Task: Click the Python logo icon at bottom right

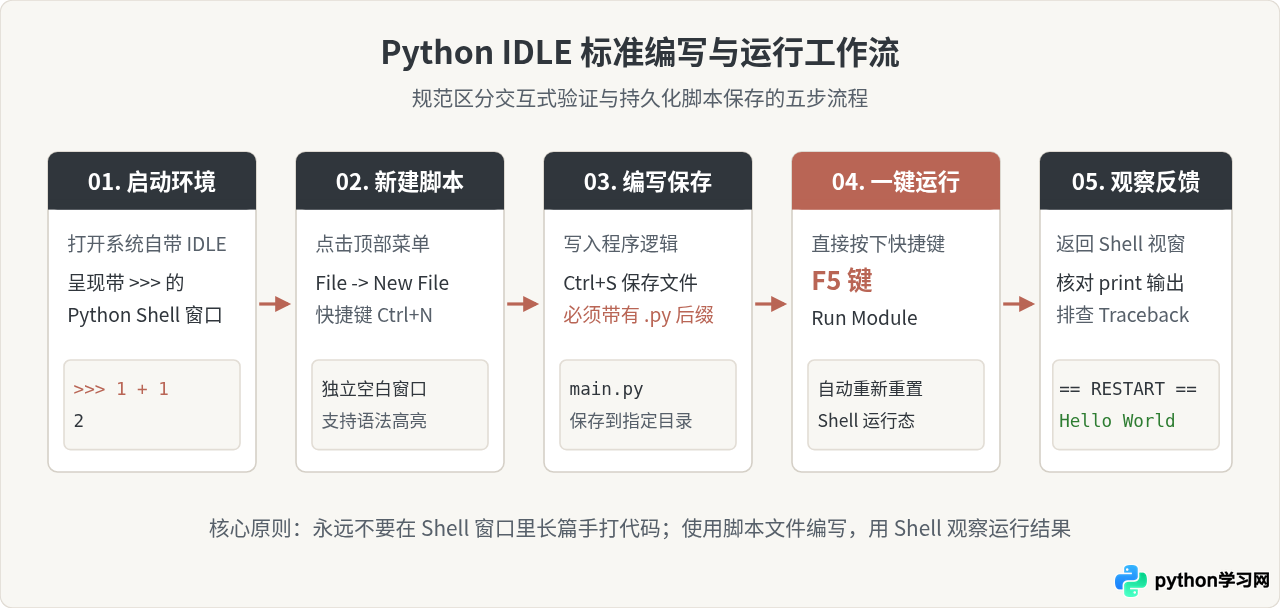Action: coord(1131,580)
